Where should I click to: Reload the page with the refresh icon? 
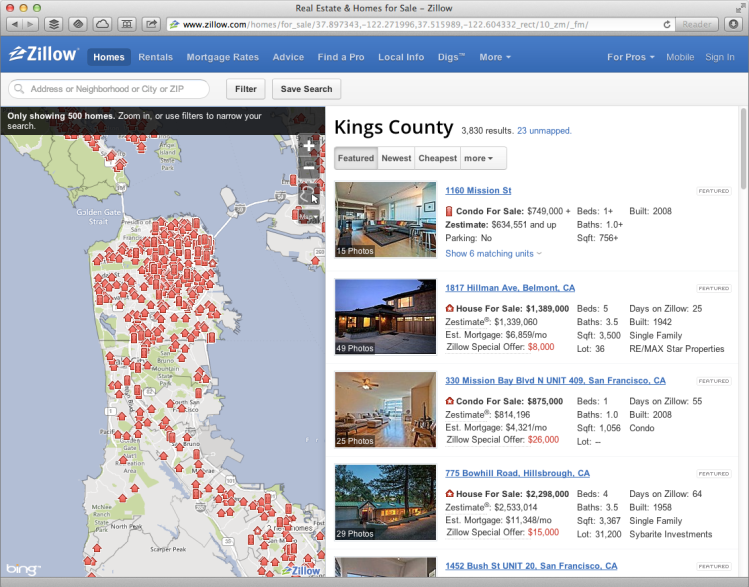[667, 24]
